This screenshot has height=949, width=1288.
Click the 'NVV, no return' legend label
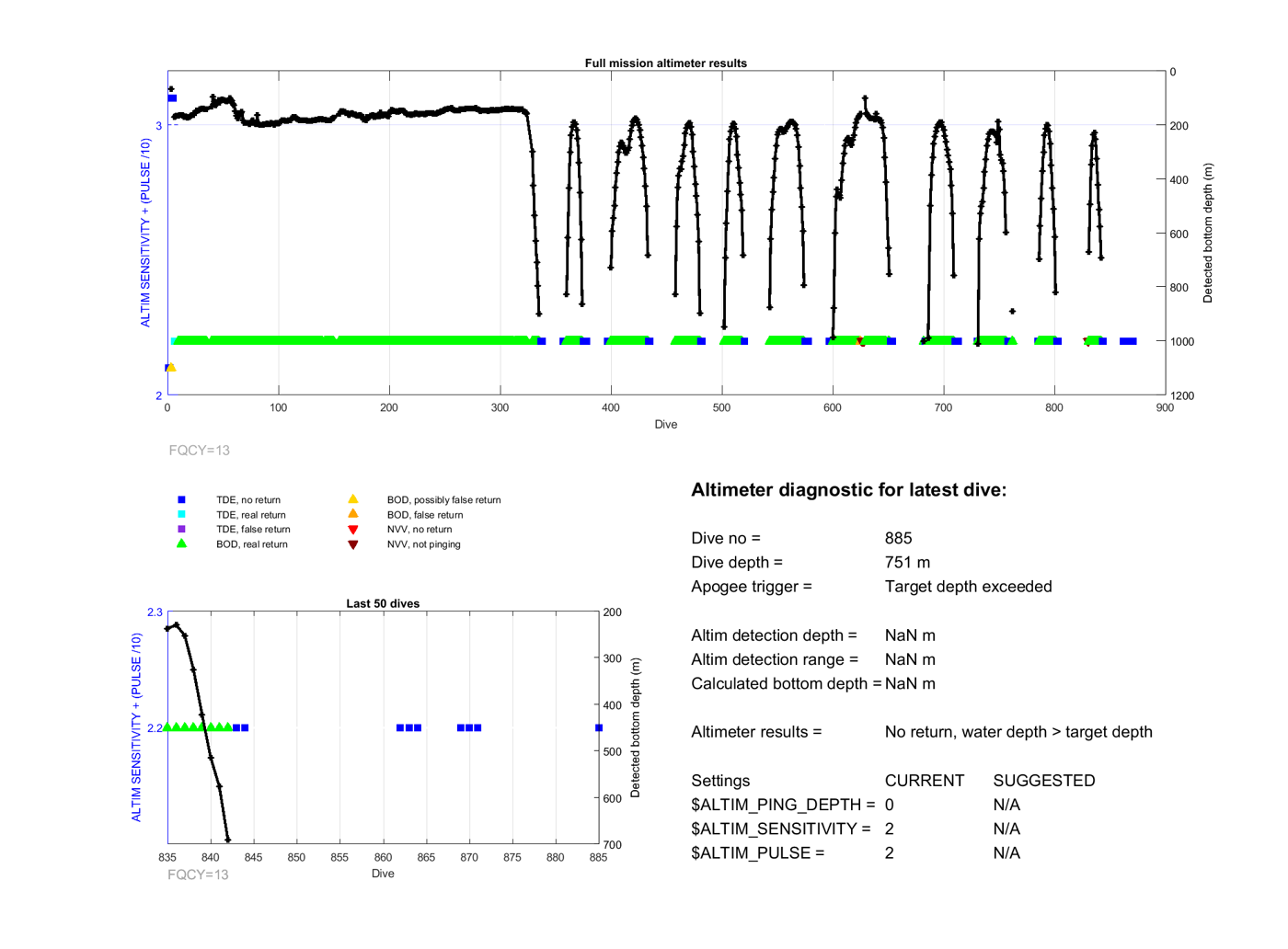pos(420,530)
